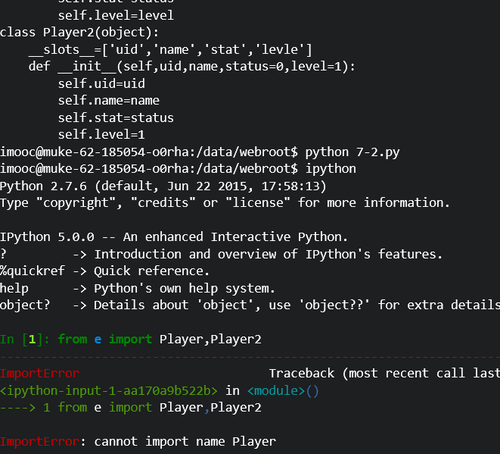The width and height of the screenshot is (500, 454).
Task: Click the 'self.uid=uid' assignment
Action: click(101, 84)
